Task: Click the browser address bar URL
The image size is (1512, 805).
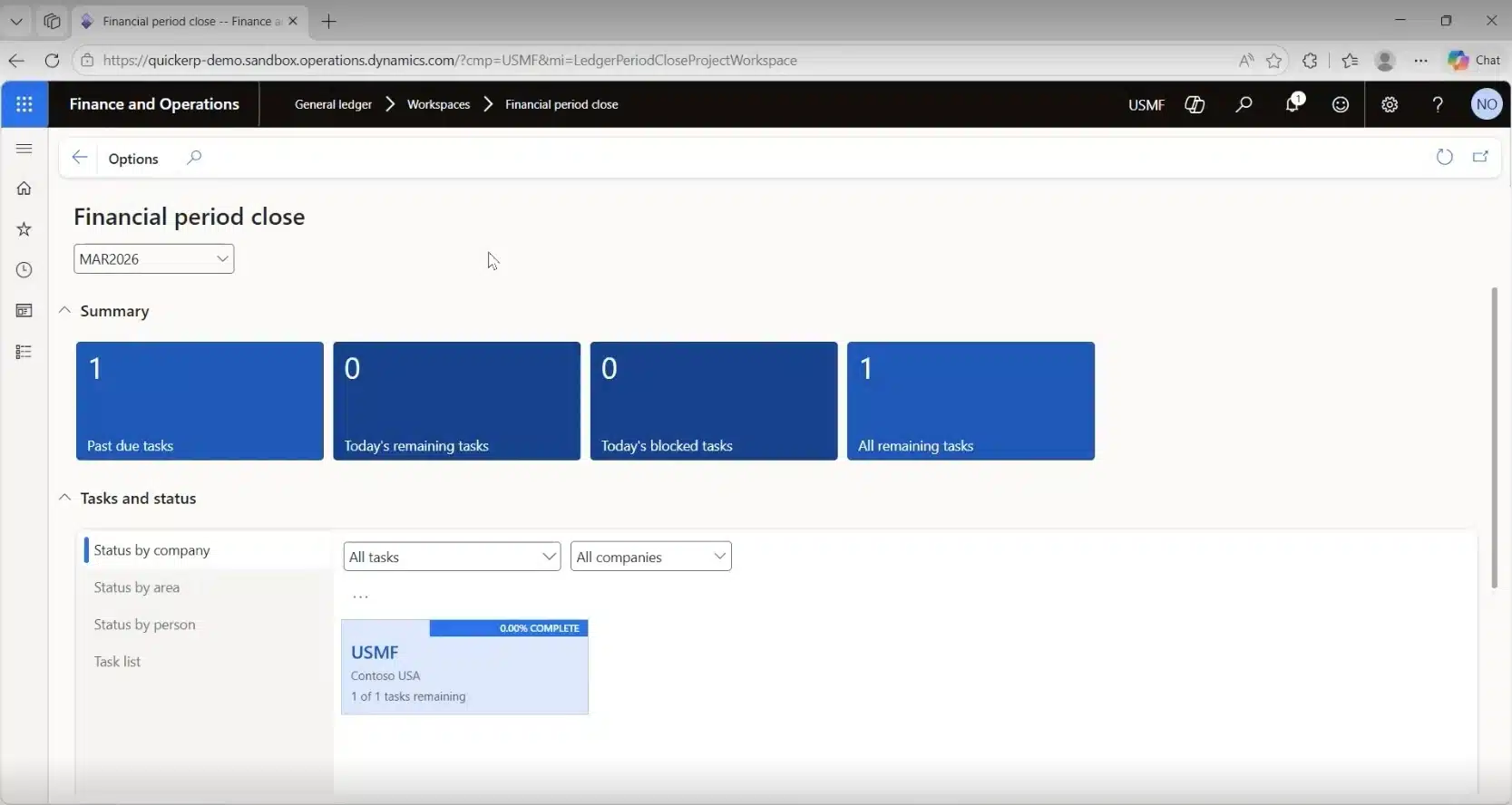Action: 450,60
